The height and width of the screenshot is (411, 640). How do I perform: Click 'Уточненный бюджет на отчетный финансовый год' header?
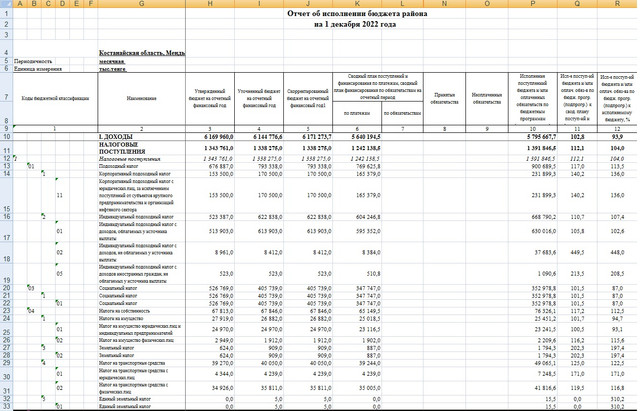click(259, 98)
